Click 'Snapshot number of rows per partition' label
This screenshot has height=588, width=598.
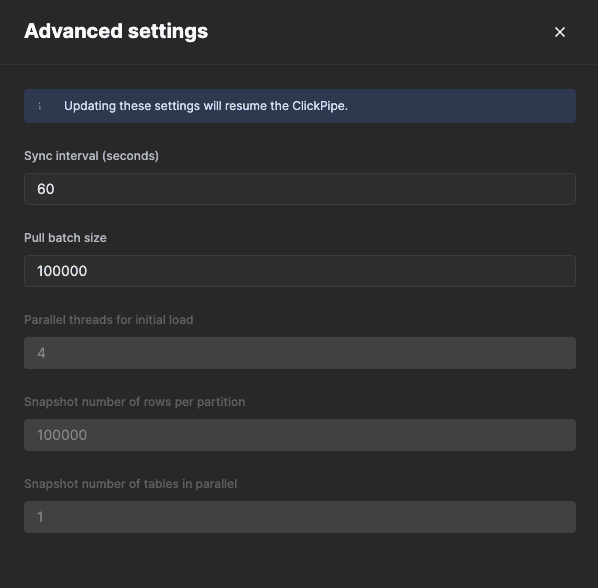tap(135, 402)
